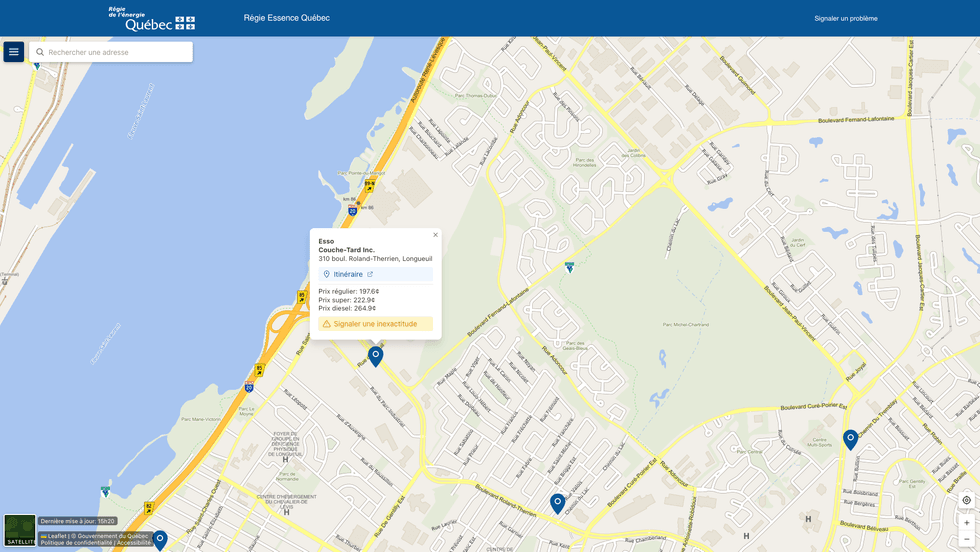Click the magnifier icon in the search box
The width and height of the screenshot is (980, 552).
[41, 52]
